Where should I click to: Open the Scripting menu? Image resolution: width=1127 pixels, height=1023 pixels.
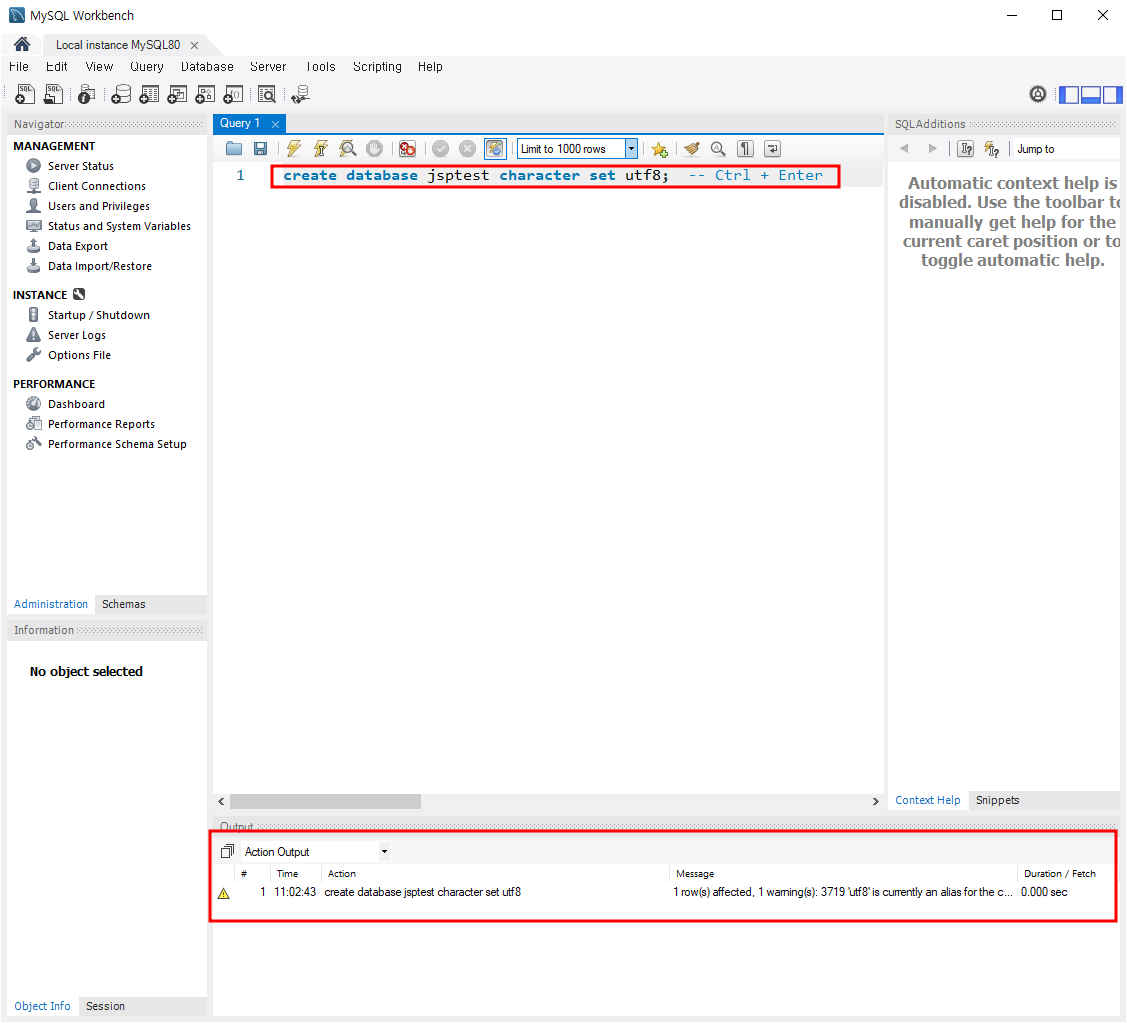click(377, 67)
